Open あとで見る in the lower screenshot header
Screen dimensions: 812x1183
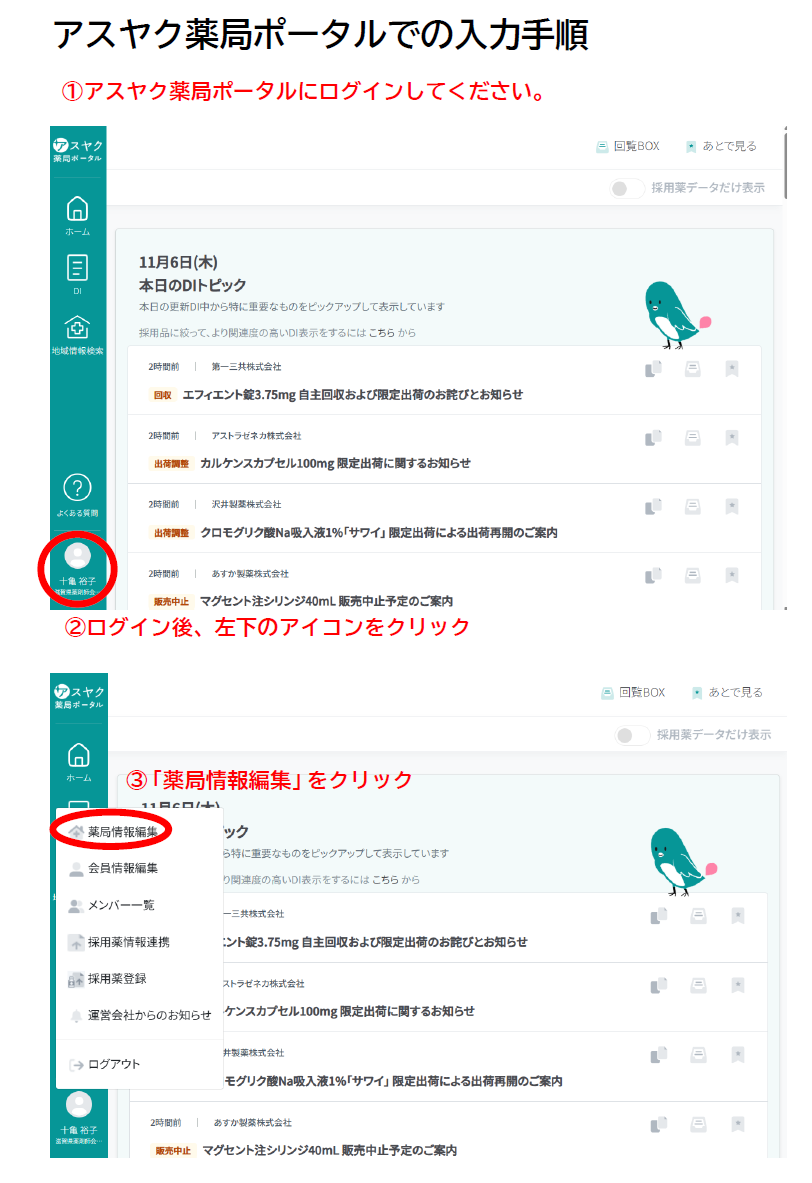pyautogui.click(x=727, y=692)
